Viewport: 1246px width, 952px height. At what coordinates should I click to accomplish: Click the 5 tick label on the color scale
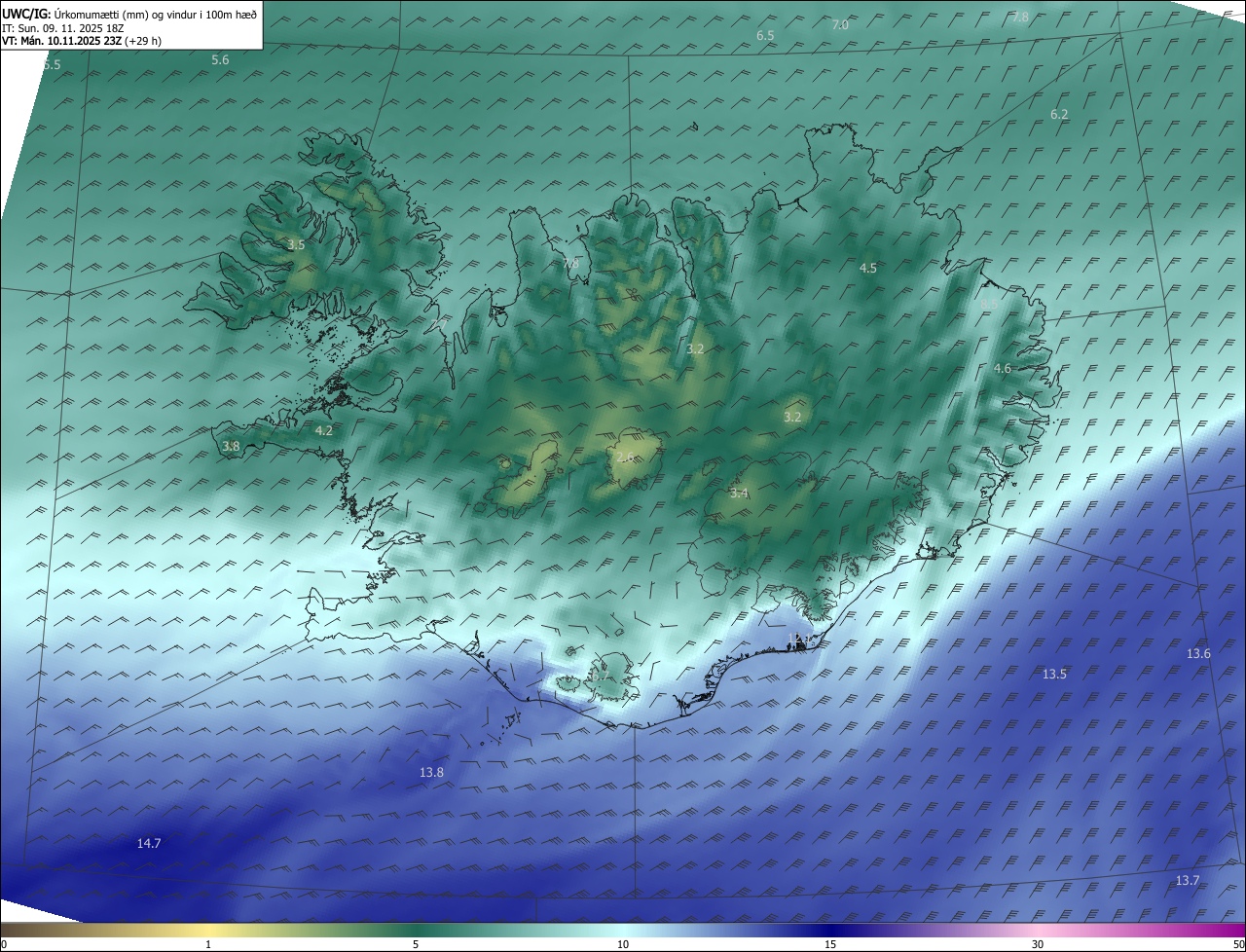pyautogui.click(x=416, y=944)
